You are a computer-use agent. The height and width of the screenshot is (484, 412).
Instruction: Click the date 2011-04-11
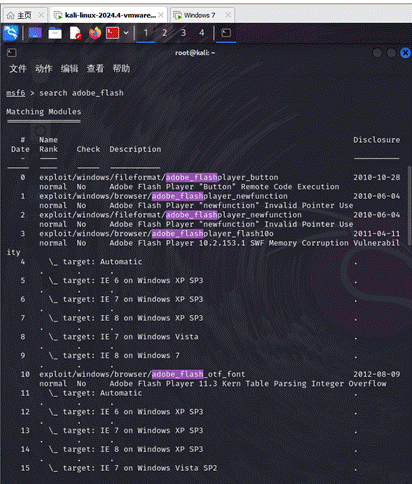click(377, 233)
